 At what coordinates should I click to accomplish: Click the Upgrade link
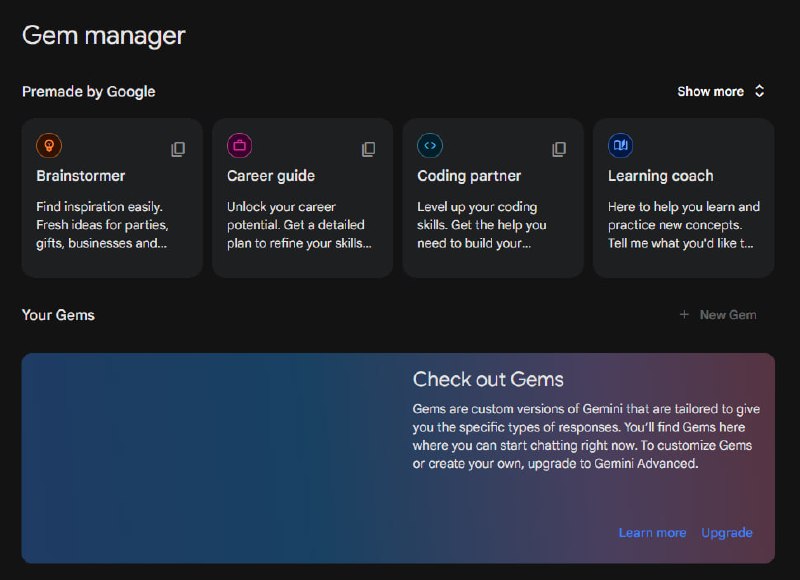[x=727, y=533]
